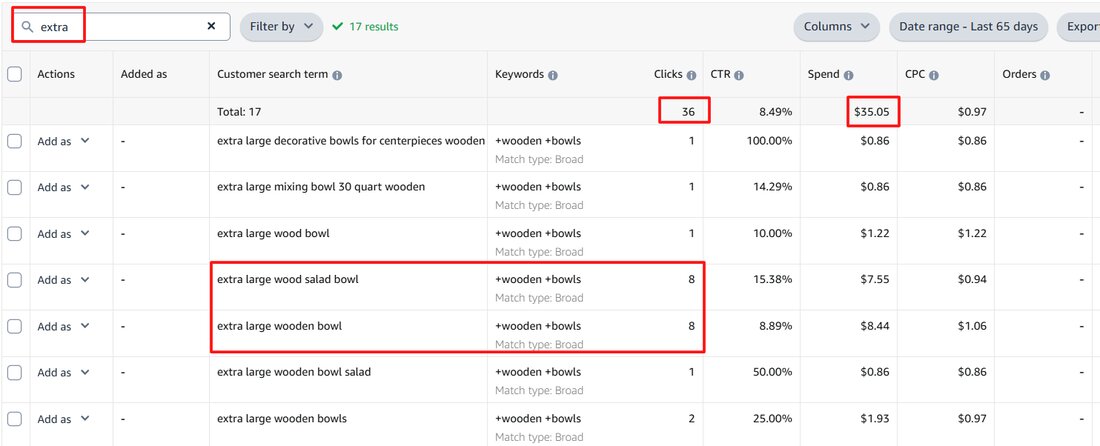Image resolution: width=1100 pixels, height=446 pixels.
Task: Click the 15.38% CTR value
Action: (773, 279)
